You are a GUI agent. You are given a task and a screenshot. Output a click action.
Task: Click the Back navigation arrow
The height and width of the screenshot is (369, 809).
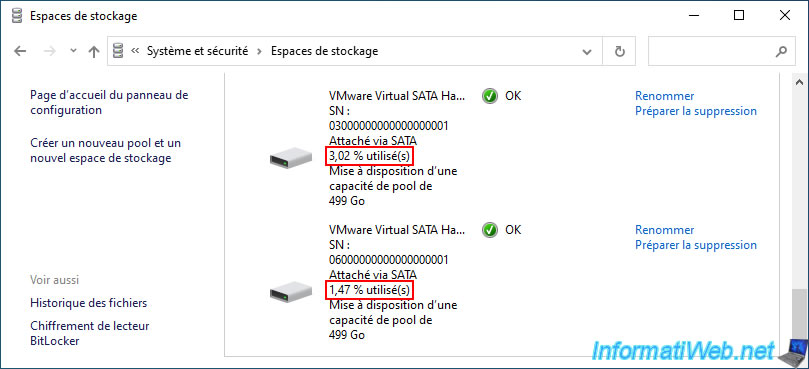[x=20, y=51]
